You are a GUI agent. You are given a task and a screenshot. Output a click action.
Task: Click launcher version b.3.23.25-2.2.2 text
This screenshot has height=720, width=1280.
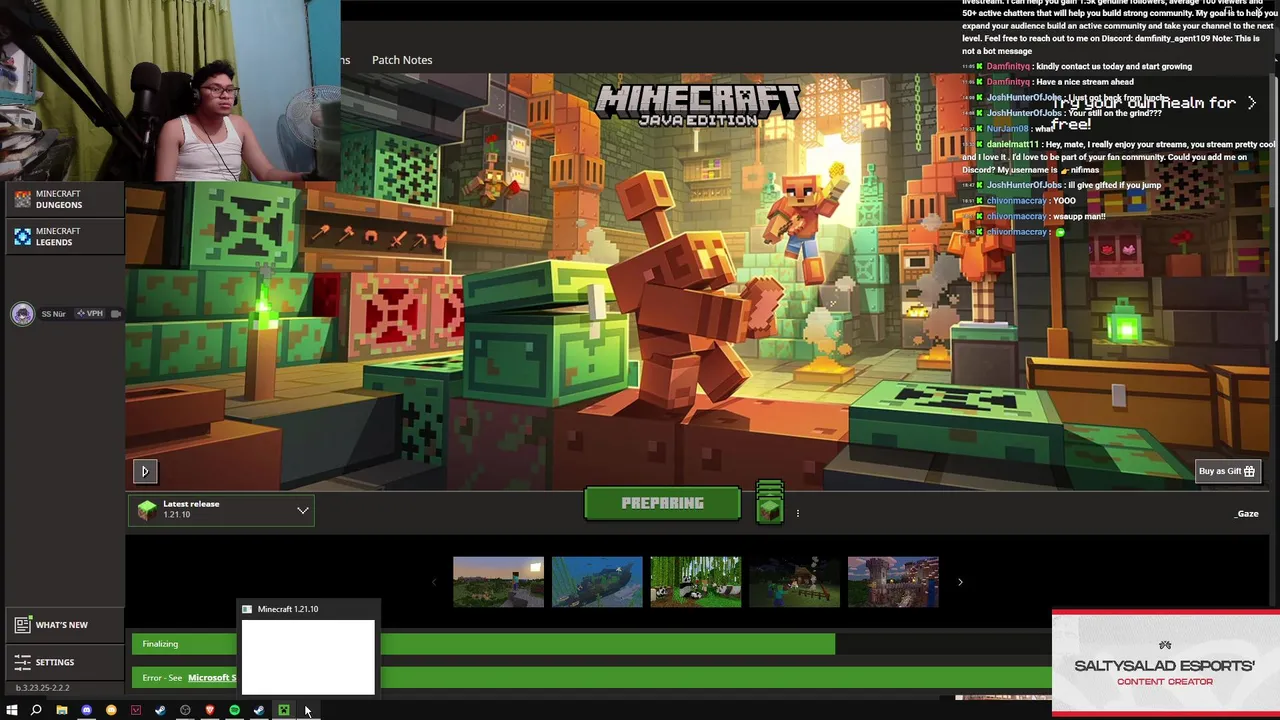click(42, 688)
